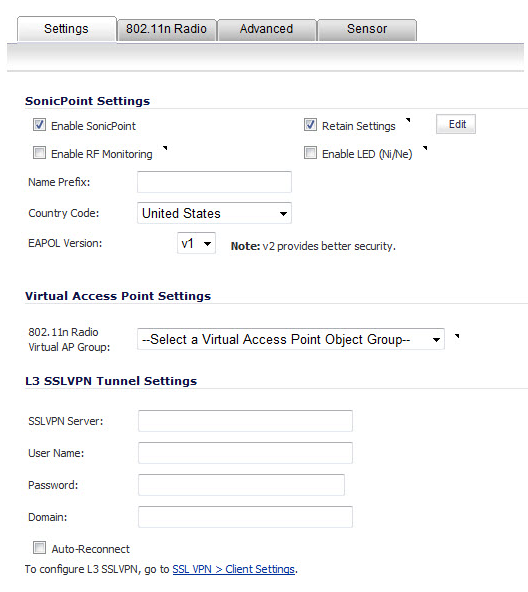This screenshot has height=592, width=528.
Task: Click tooltip arrow beside Enable LED (Ni/Ne)
Action: 425,148
